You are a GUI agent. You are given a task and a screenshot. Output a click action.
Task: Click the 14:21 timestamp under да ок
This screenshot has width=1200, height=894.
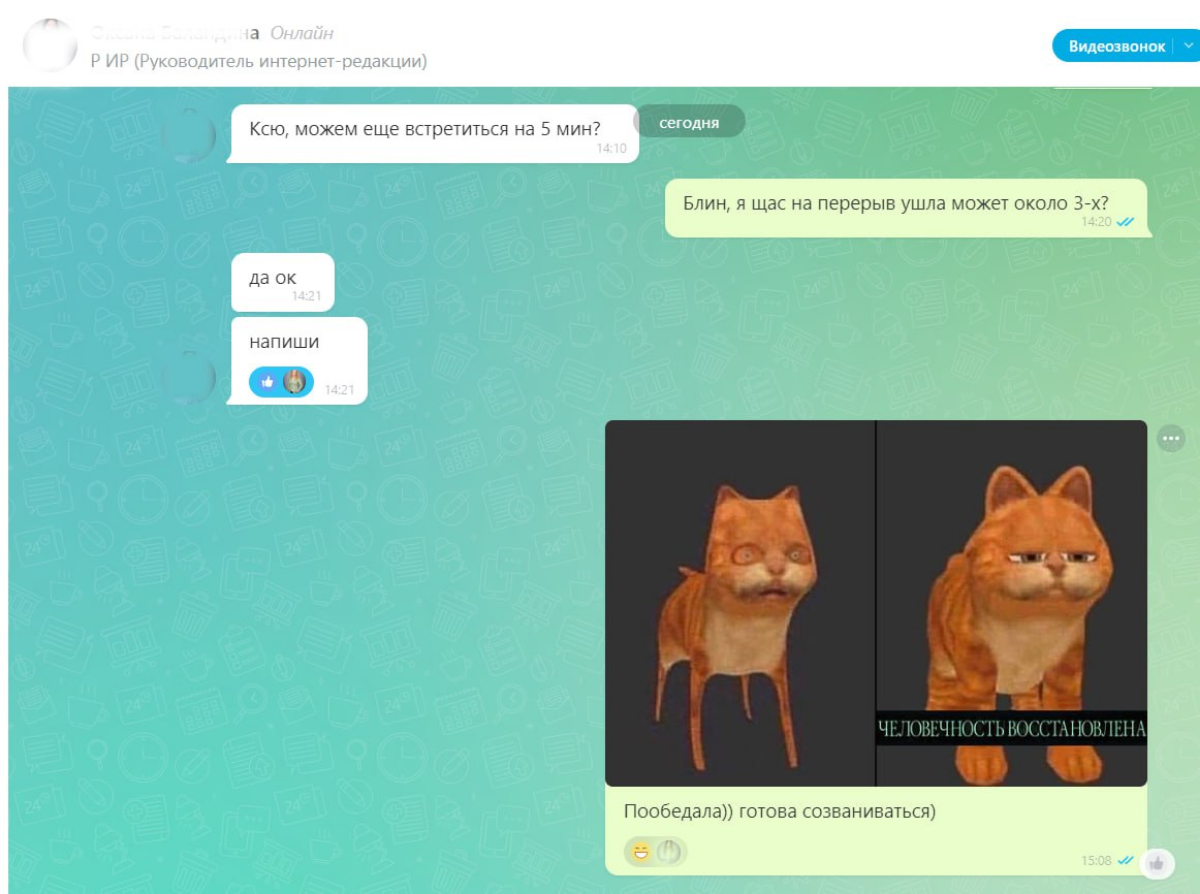click(306, 296)
